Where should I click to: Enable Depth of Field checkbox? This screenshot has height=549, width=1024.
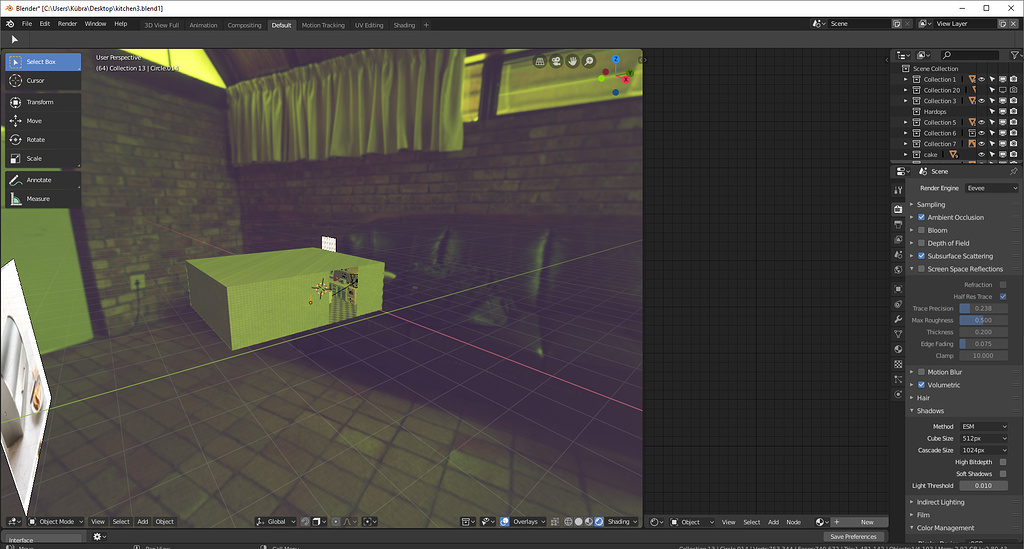[921, 243]
